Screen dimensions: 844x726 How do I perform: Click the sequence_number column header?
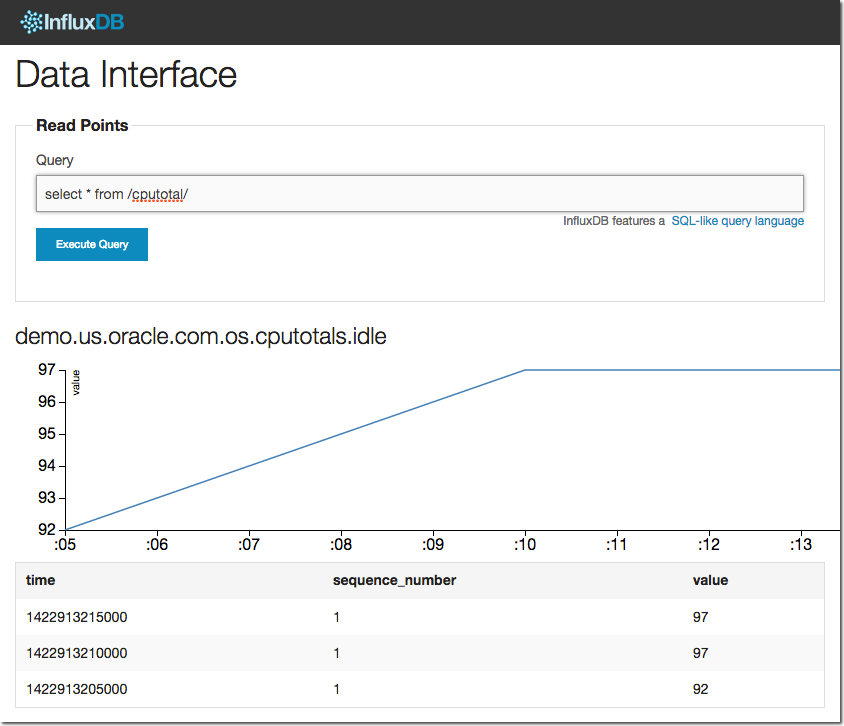[x=394, y=580]
